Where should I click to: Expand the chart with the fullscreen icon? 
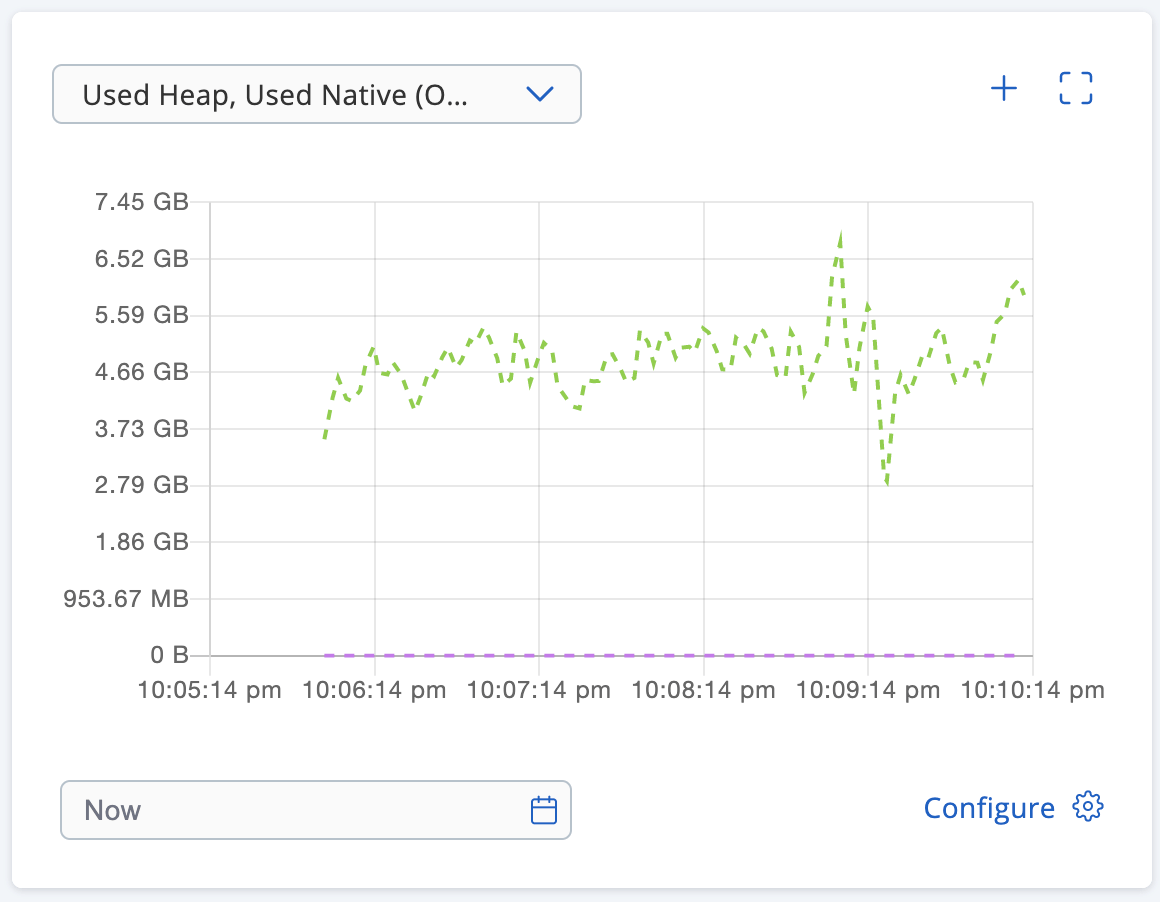point(1076,89)
